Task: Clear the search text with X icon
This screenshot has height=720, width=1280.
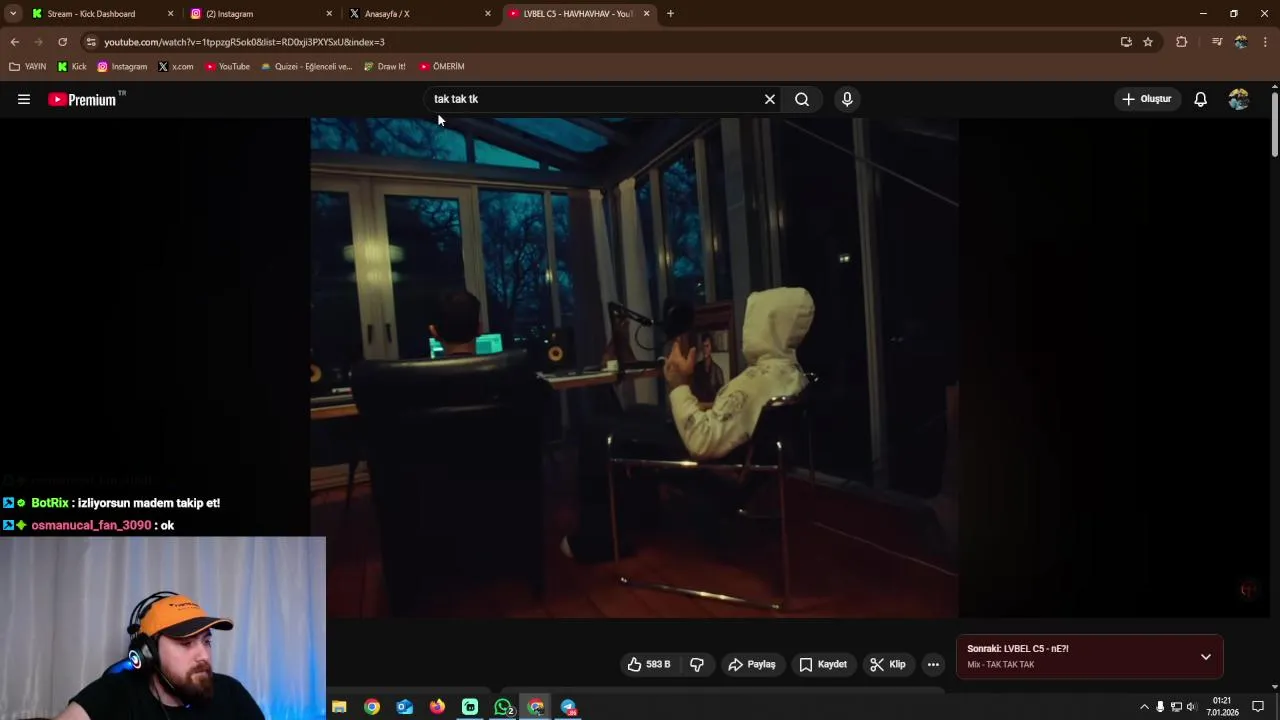Action: click(770, 99)
